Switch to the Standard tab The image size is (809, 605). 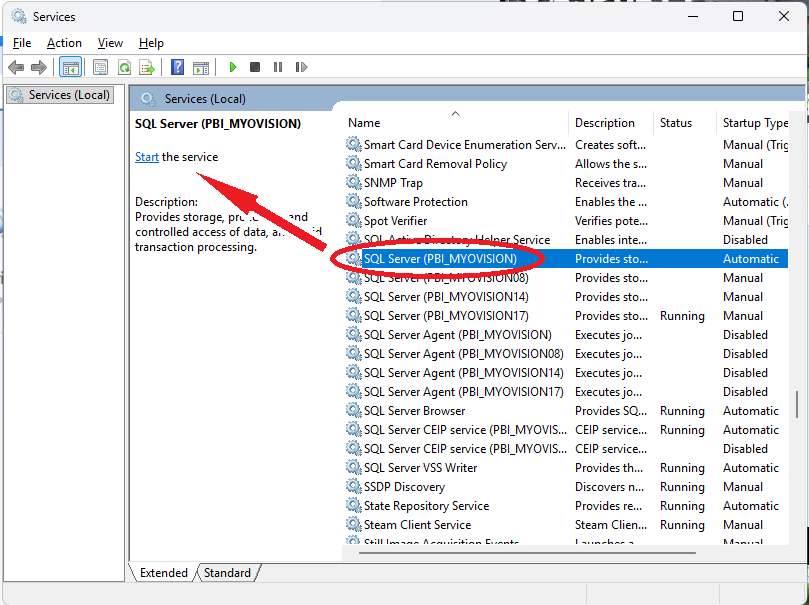coord(227,573)
